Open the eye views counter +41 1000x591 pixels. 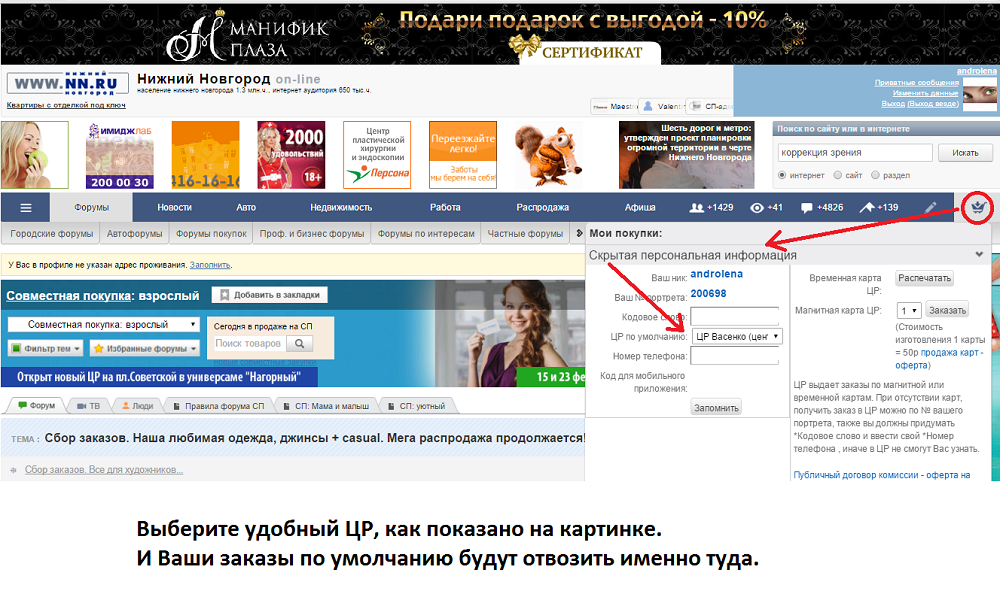(x=766, y=207)
